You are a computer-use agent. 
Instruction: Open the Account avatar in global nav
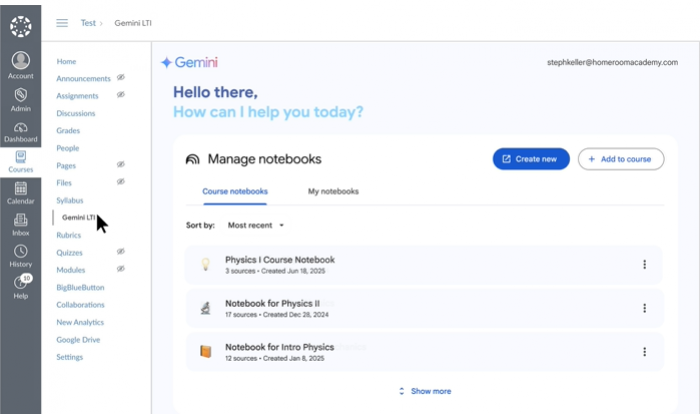click(x=21, y=60)
